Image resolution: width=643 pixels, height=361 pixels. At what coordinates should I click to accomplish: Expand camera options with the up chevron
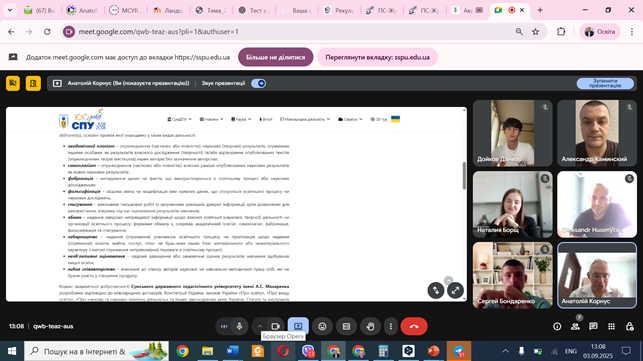(x=260, y=326)
